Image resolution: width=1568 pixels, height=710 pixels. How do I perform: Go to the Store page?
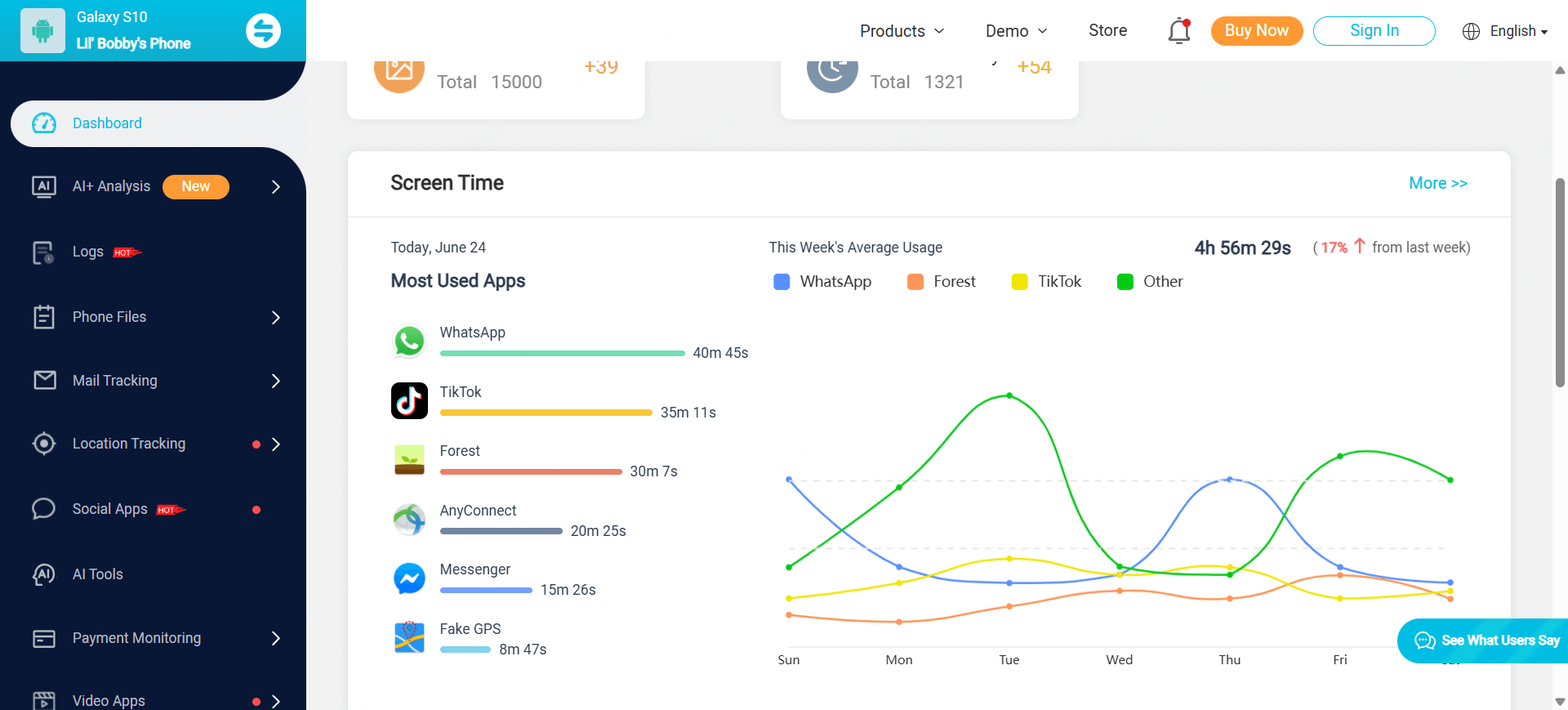point(1107,30)
